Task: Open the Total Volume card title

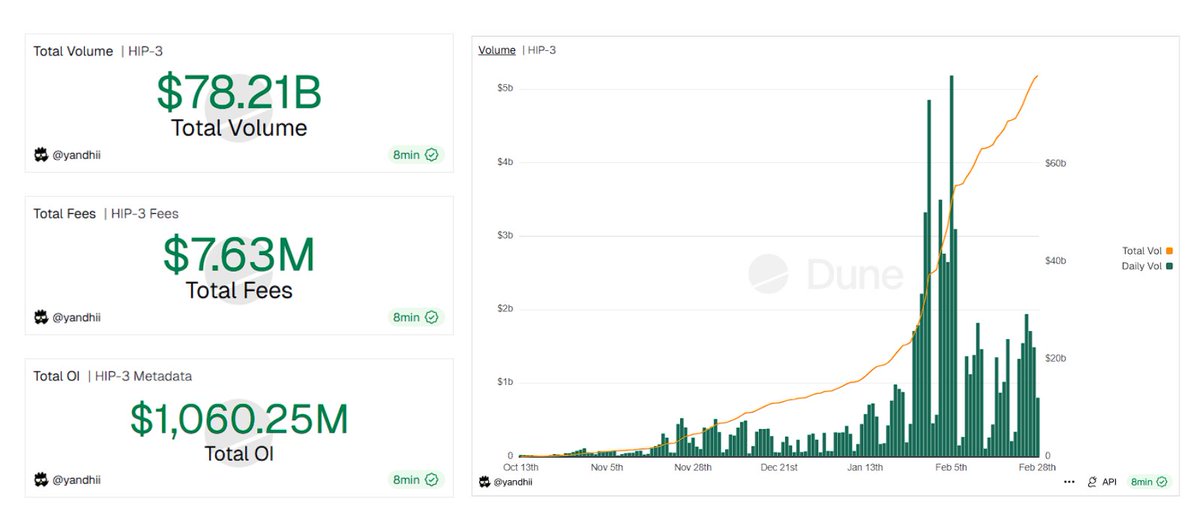Action: point(73,51)
